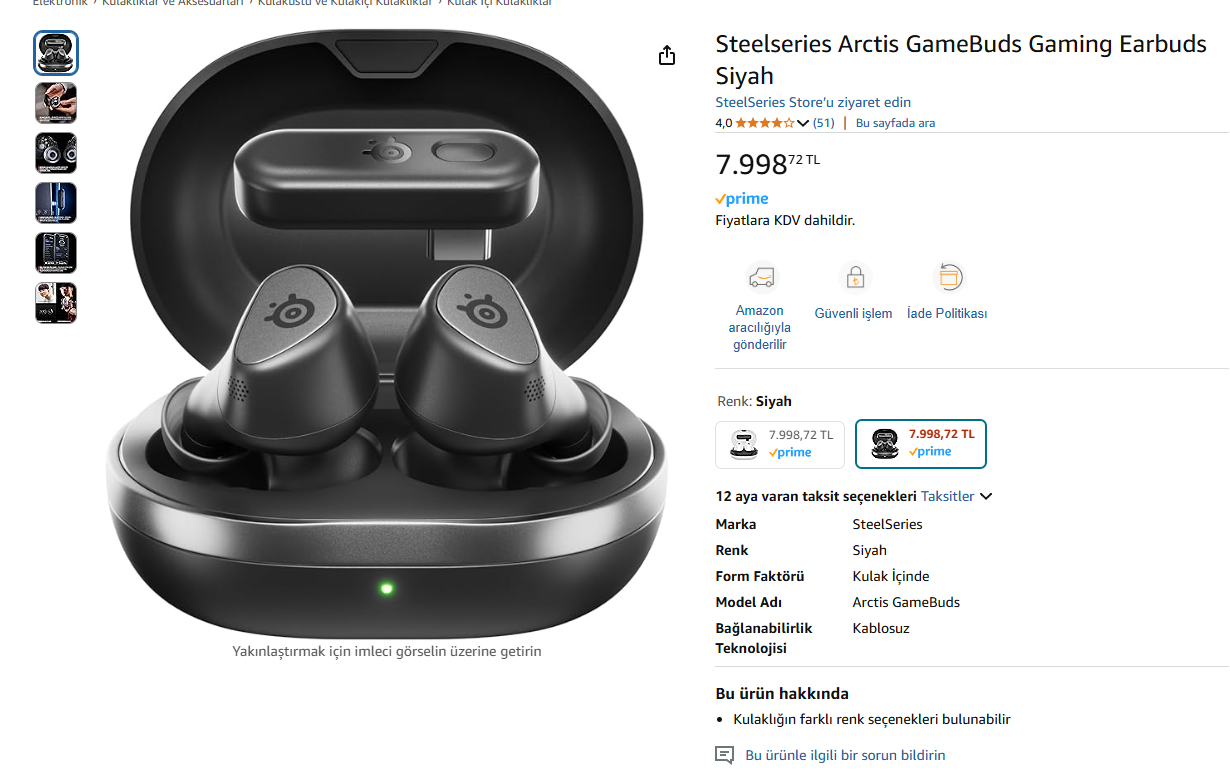This screenshot has height=773, width=1230.
Task: Visit the SteelSeries Store link
Action: tap(813, 102)
